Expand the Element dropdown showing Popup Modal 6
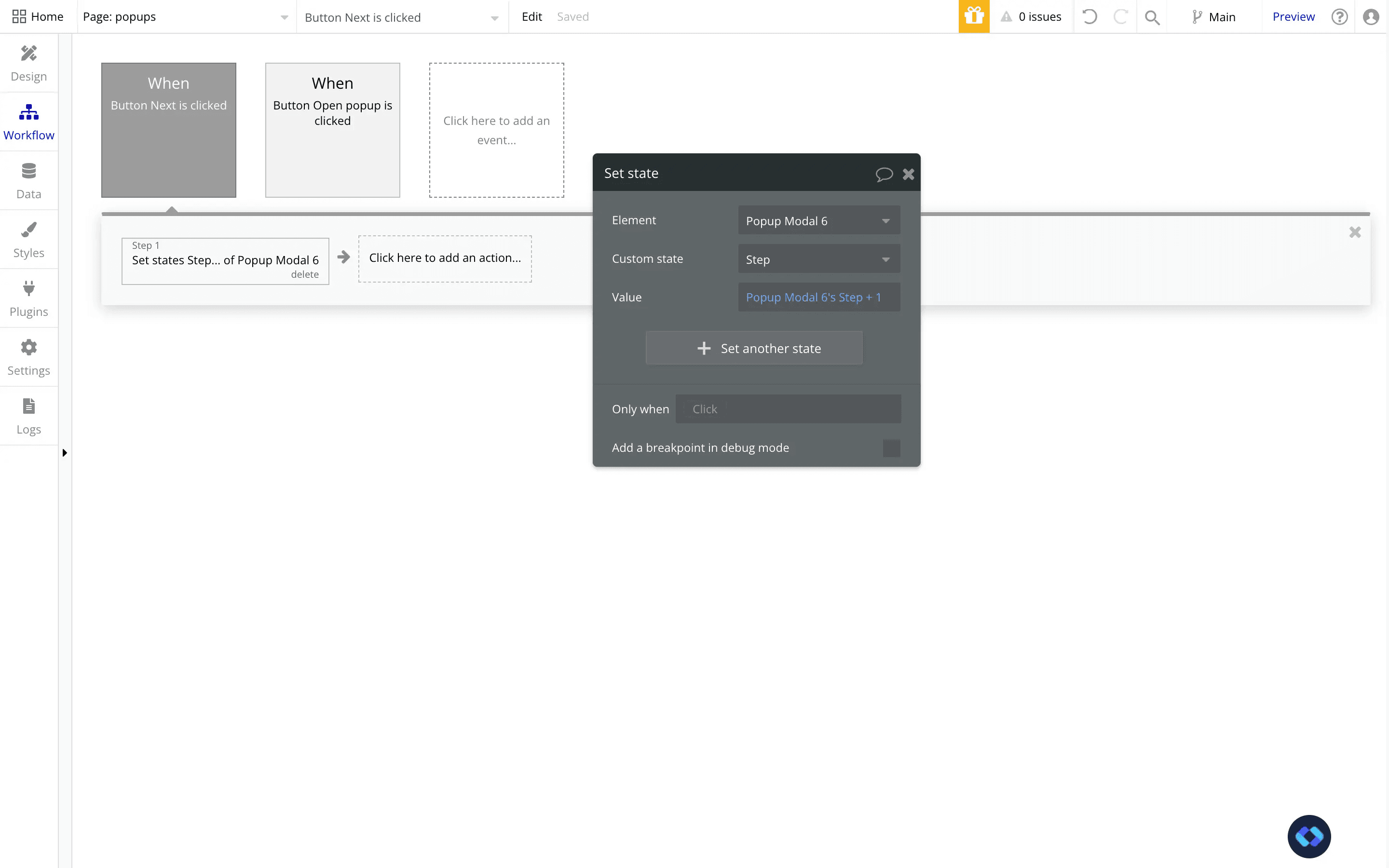This screenshot has width=1389, height=868. click(818, 220)
